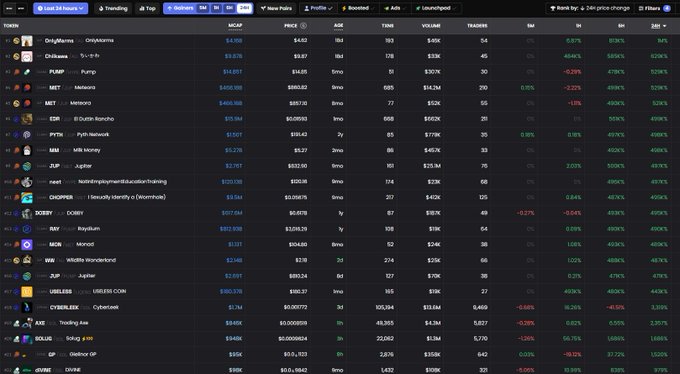The height and width of the screenshot is (374, 680).
Task: Click the OnlyMarms token logo thumbnail
Action: point(27,41)
